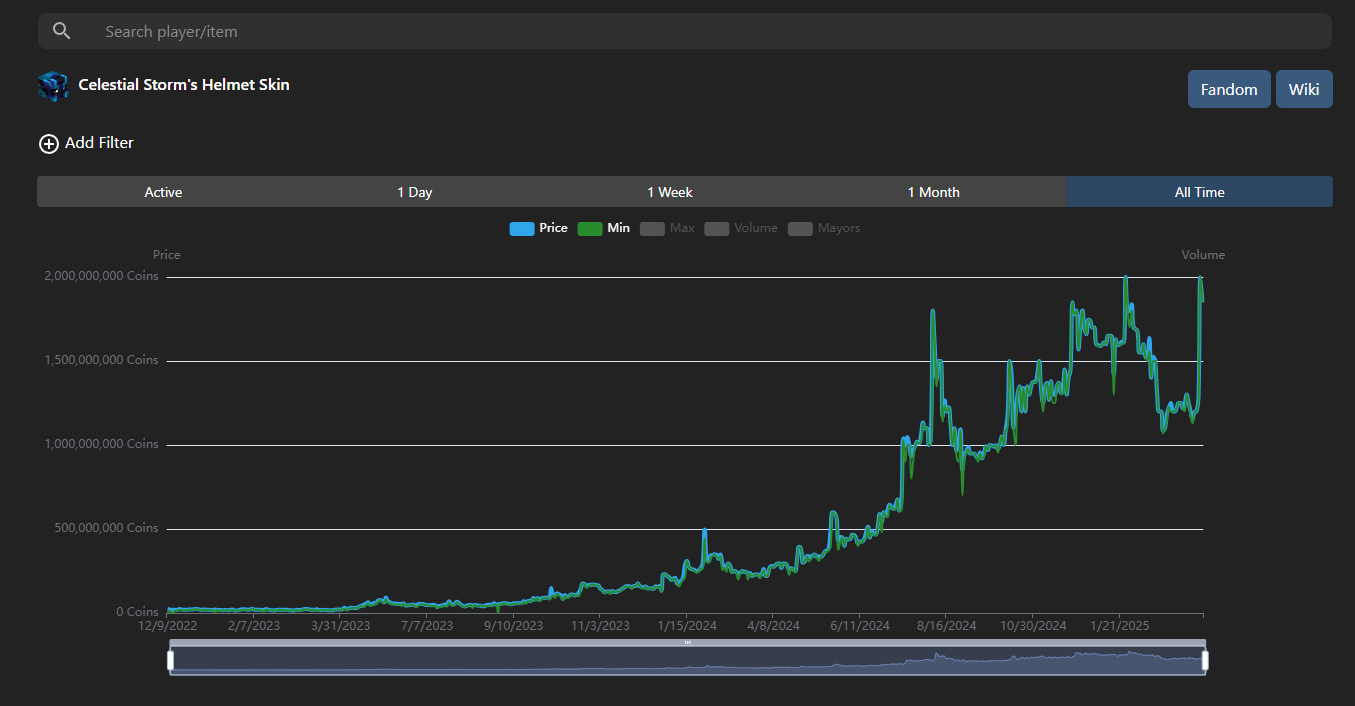This screenshot has height=706, width=1355.
Task: Click the green Min legend swatch
Action: click(590, 229)
